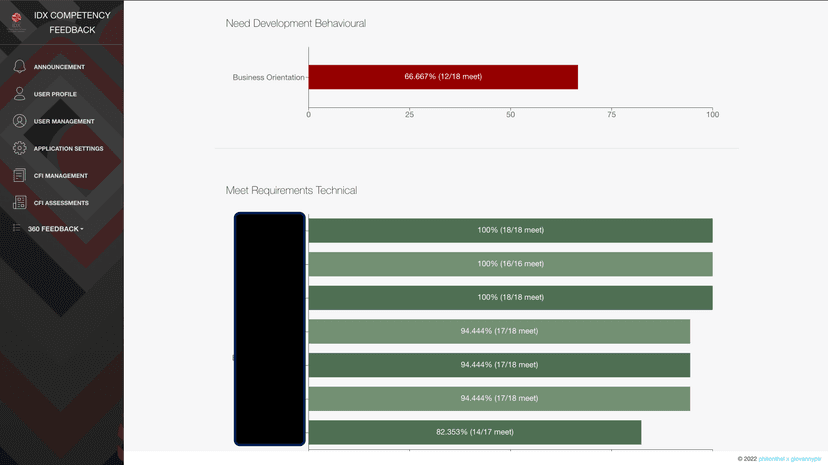Click the User Management avatar icon
Screen dimensions: 828x465
coord(20,121)
